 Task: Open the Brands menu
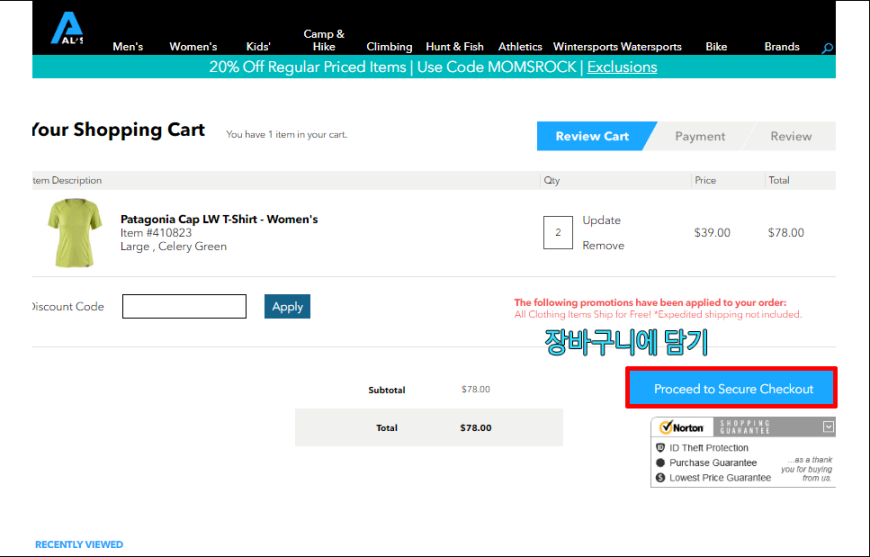pos(782,47)
